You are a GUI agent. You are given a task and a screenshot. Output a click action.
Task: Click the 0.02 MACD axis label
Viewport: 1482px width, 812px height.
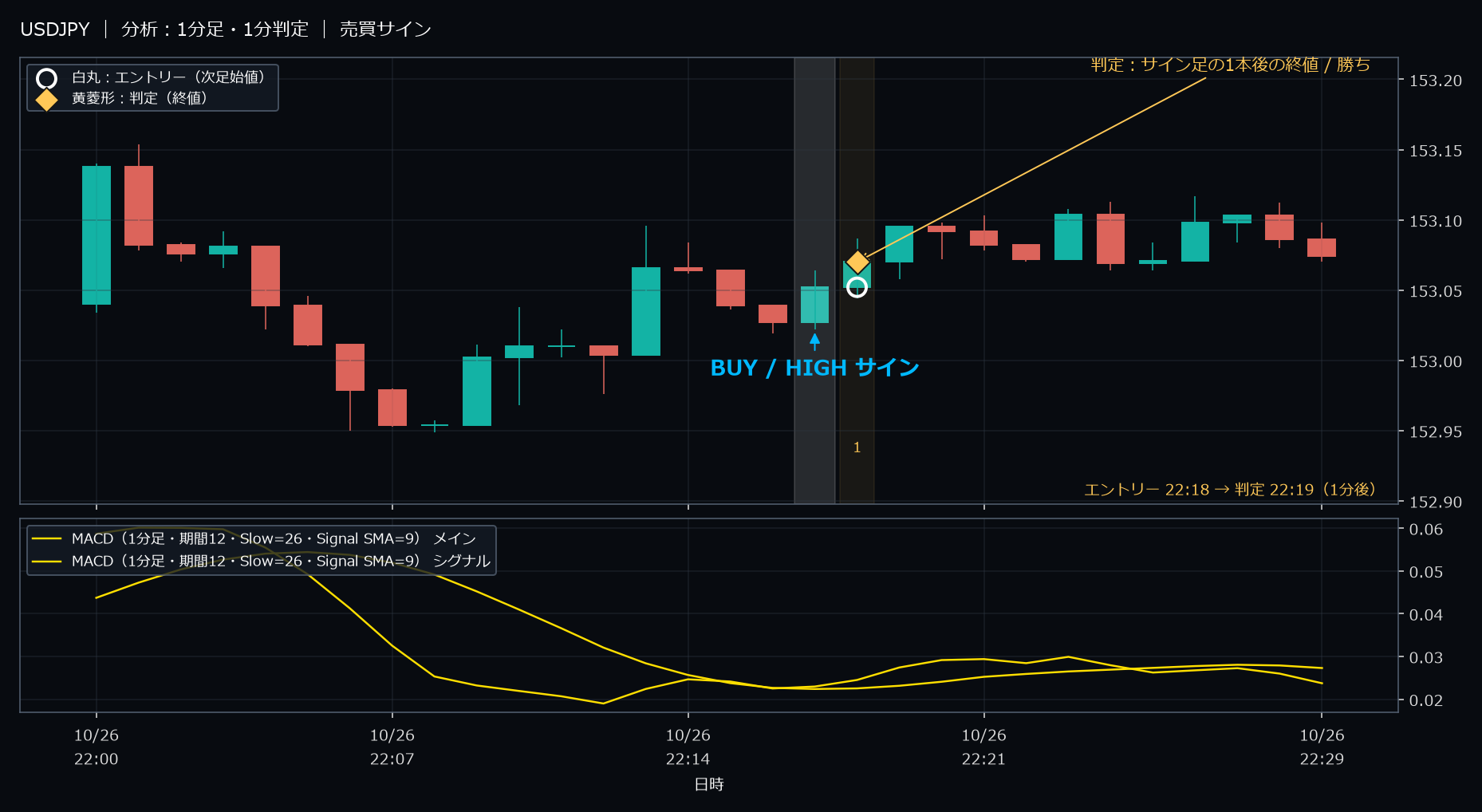[1426, 700]
